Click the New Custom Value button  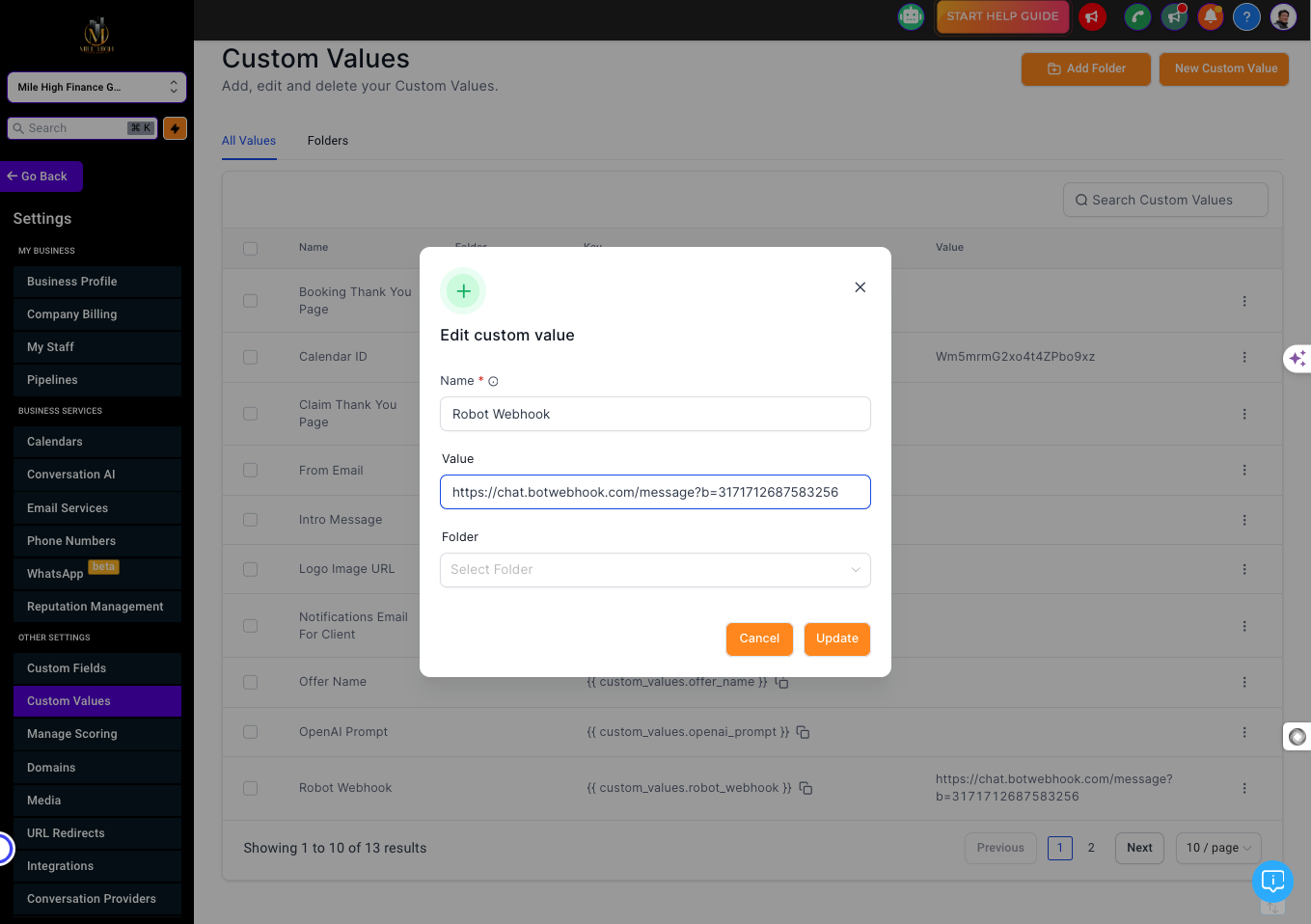pyautogui.click(x=1225, y=68)
